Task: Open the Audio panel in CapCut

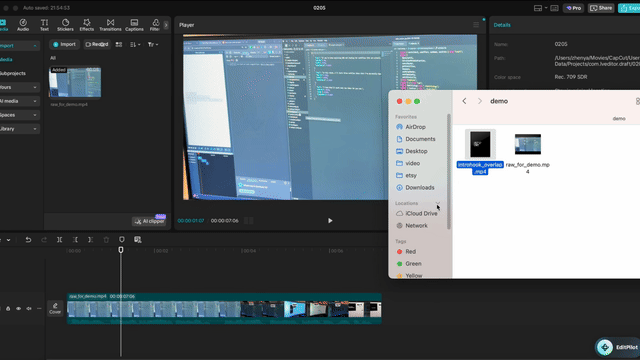Action: pyautogui.click(x=23, y=25)
